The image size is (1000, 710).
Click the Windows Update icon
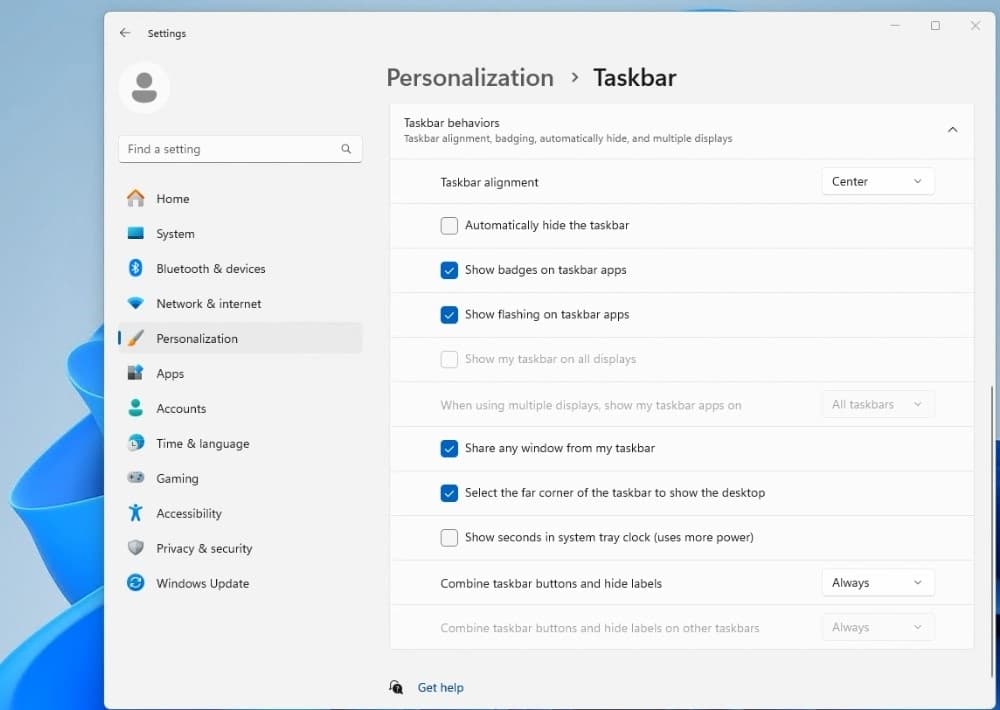click(x=136, y=584)
